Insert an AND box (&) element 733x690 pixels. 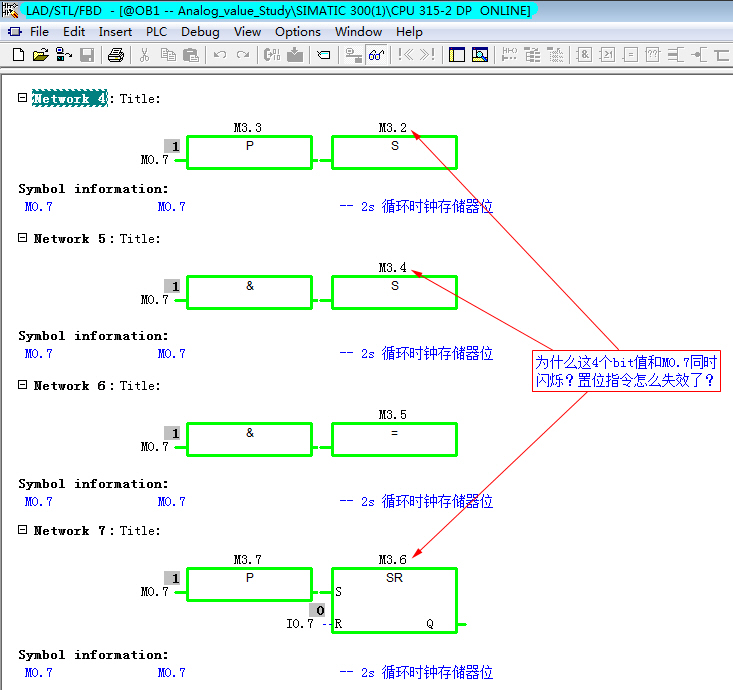pyautogui.click(x=584, y=55)
